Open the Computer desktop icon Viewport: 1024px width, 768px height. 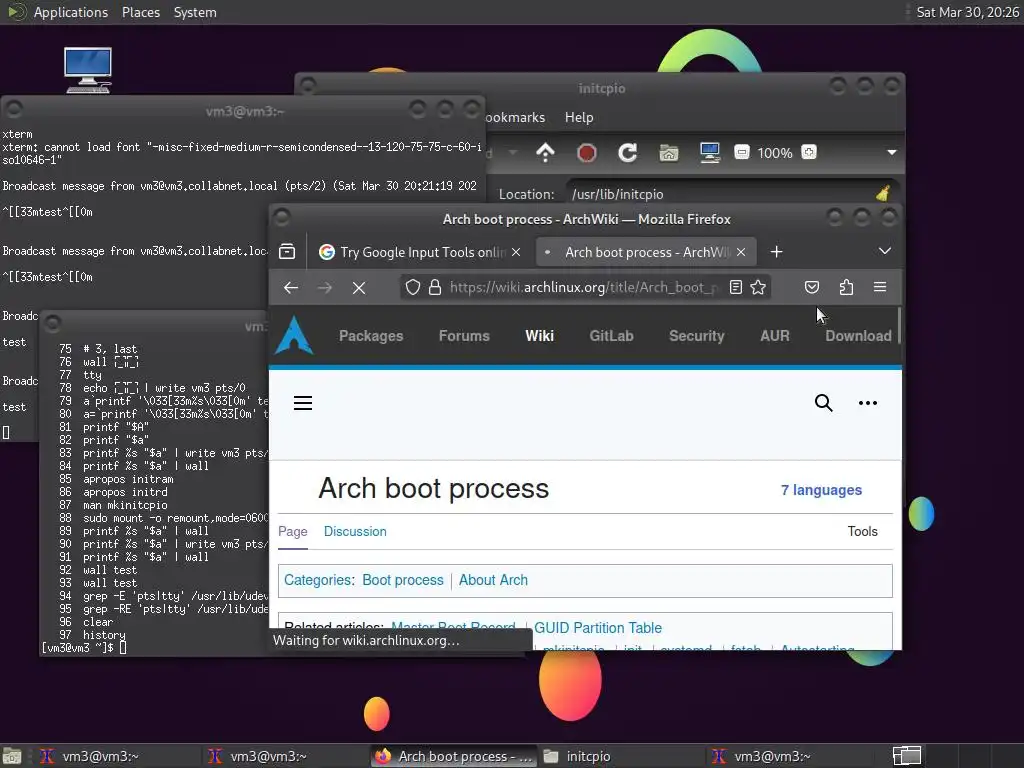coord(88,70)
